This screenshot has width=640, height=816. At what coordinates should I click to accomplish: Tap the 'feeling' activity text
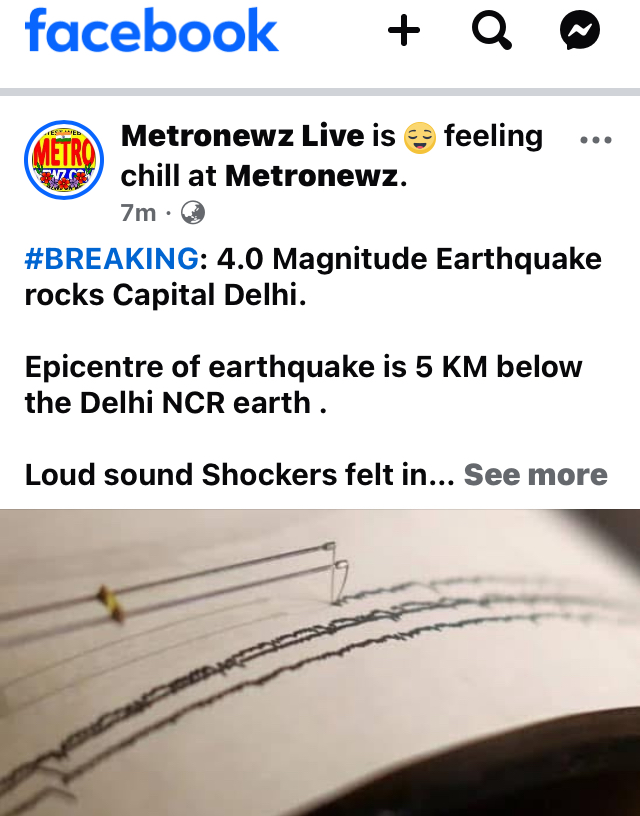493,137
